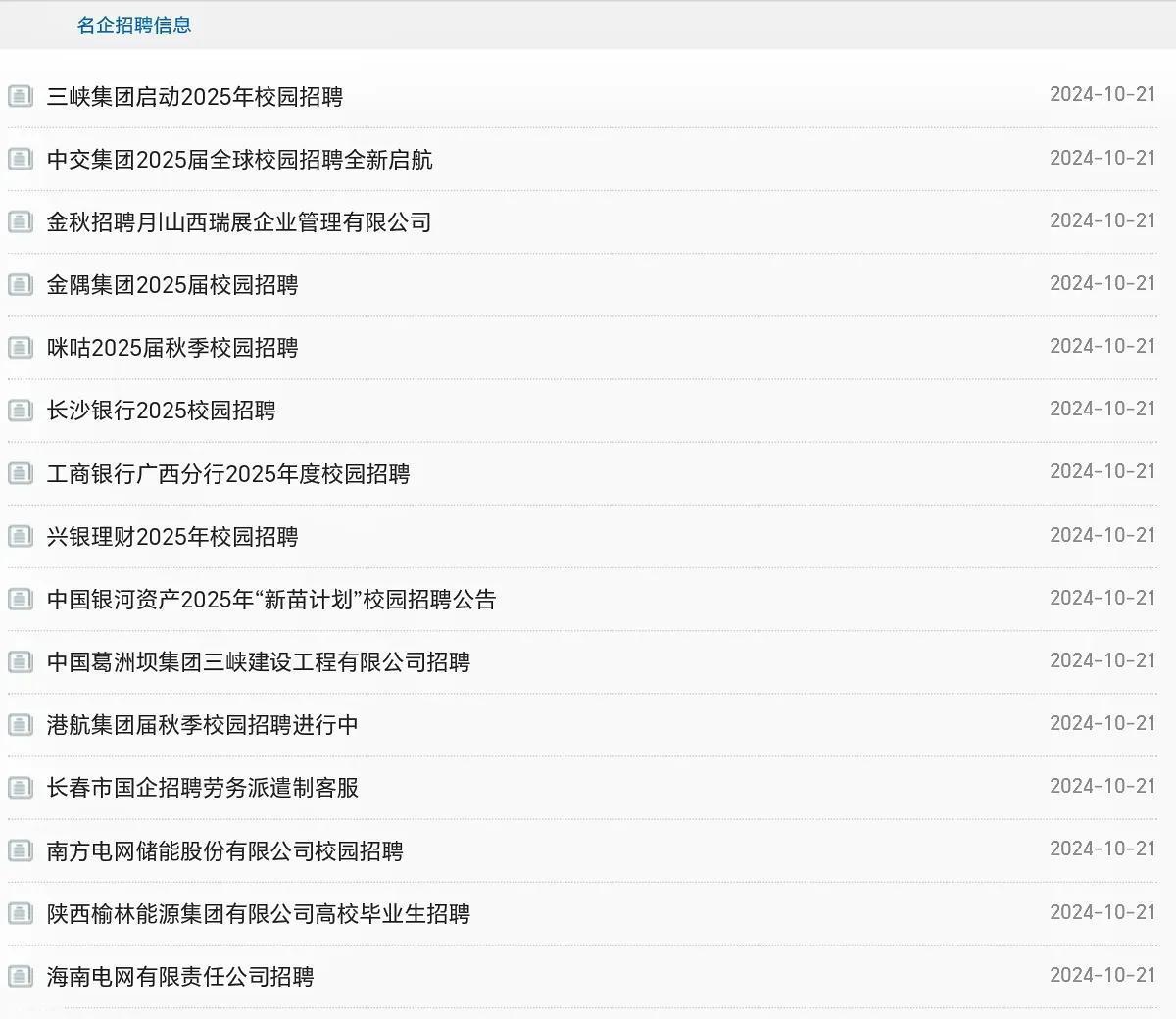Click document icon beside 中国葛洲坝集团三峡建设
1176x1019 pixels.
tap(21, 661)
